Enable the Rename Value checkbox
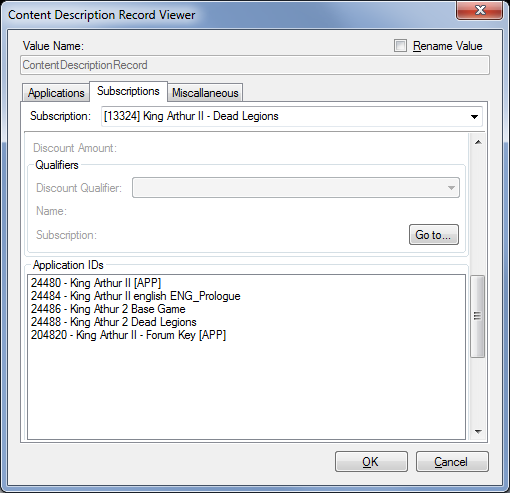Image resolution: width=510 pixels, height=493 pixels. click(400, 46)
